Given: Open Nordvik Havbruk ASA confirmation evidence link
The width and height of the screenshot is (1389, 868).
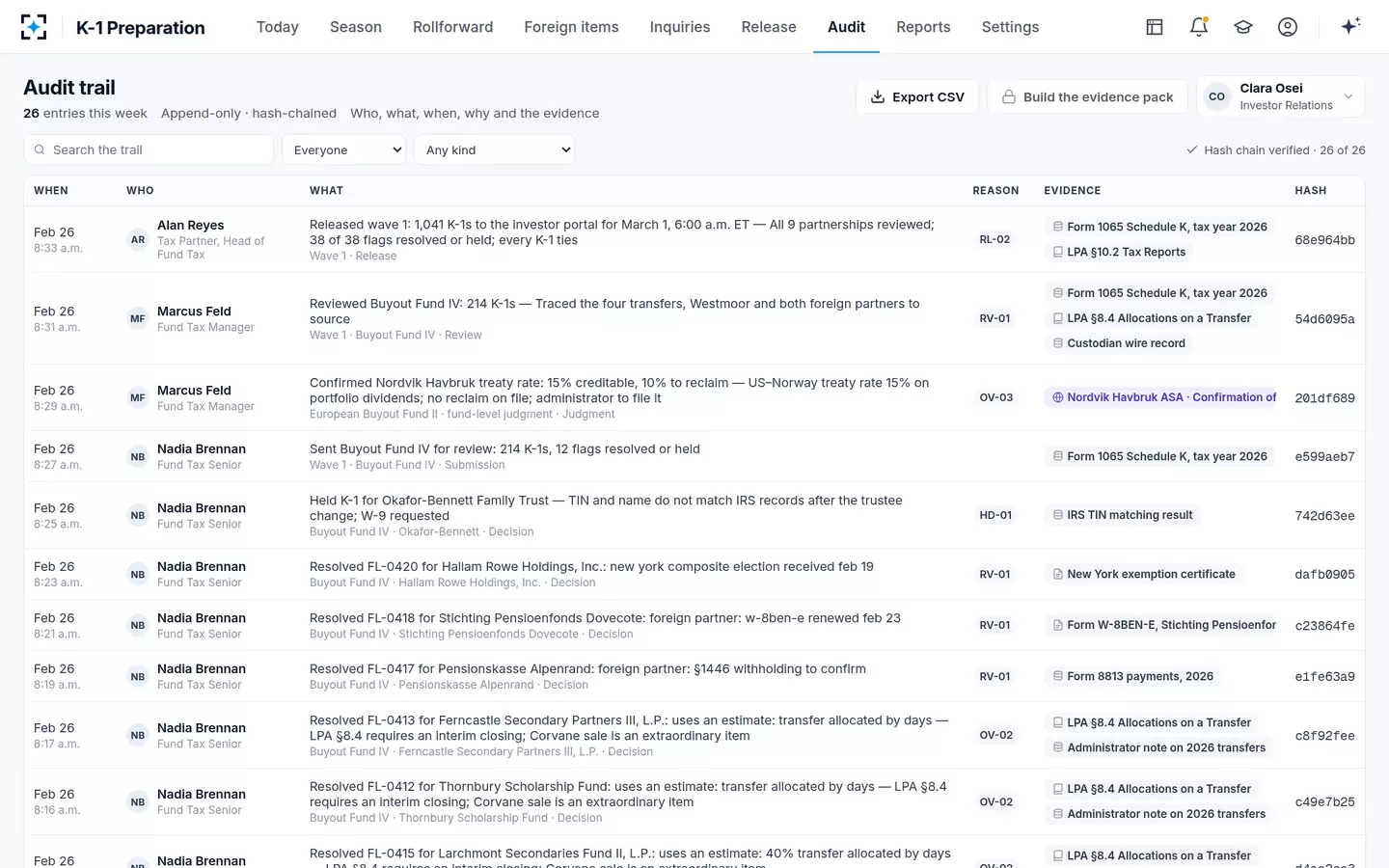Looking at the screenshot, I should 1160,397.
